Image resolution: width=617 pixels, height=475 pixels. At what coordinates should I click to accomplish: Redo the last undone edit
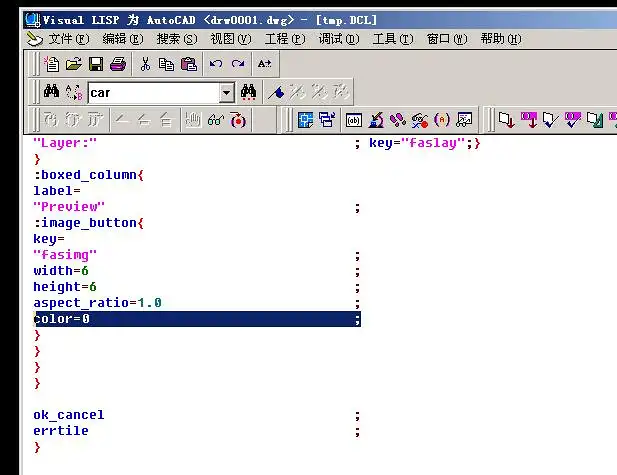[x=238, y=64]
